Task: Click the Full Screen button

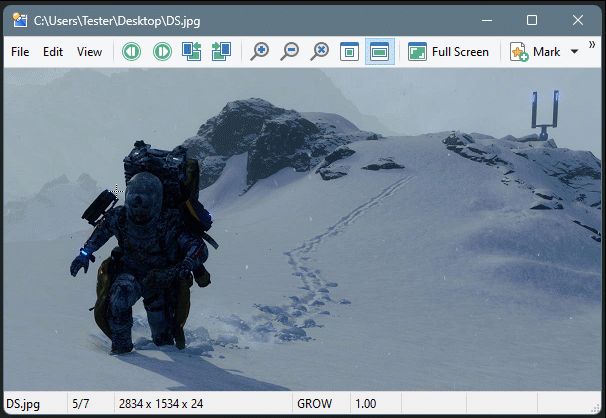Action: click(448, 52)
